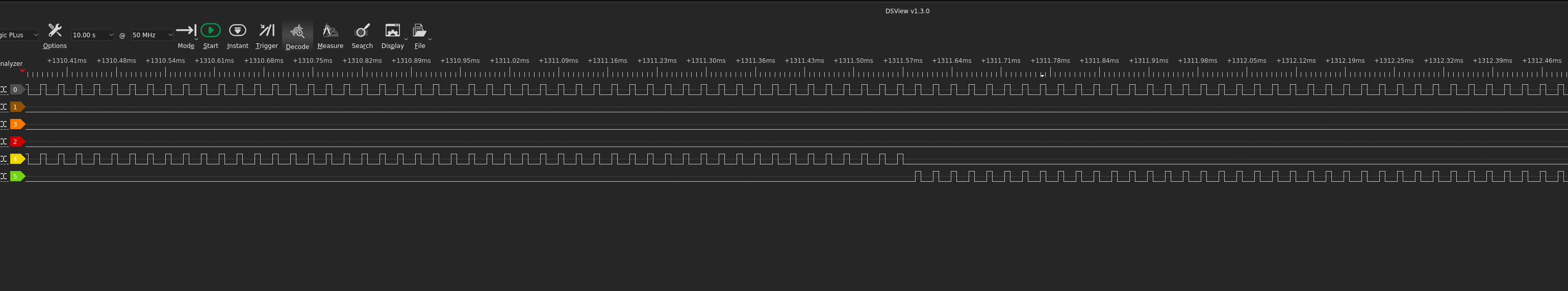Click the ruler at +1311.78ms
This screenshot has height=291, width=1568.
[x=1050, y=60]
